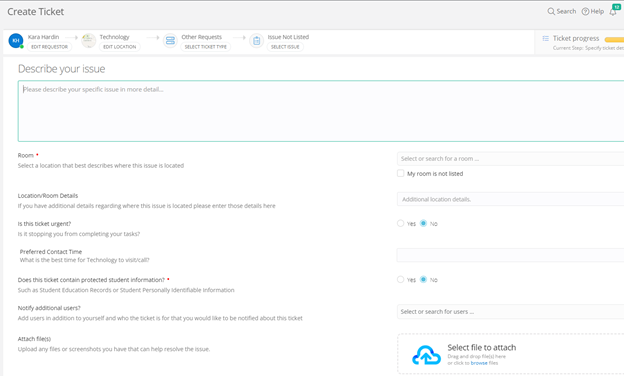Click the Issue Not Listed breadcrumb text
The height and width of the screenshot is (376, 624).
(288, 37)
